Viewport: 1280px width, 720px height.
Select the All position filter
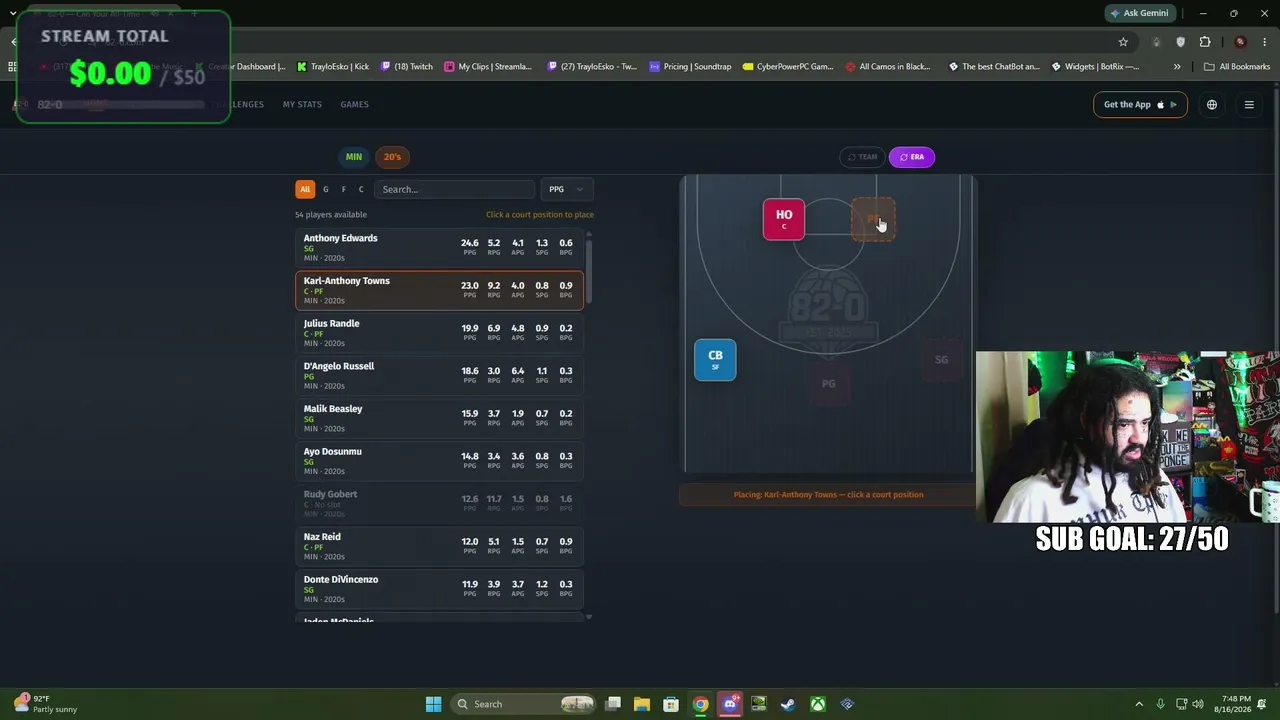point(305,189)
